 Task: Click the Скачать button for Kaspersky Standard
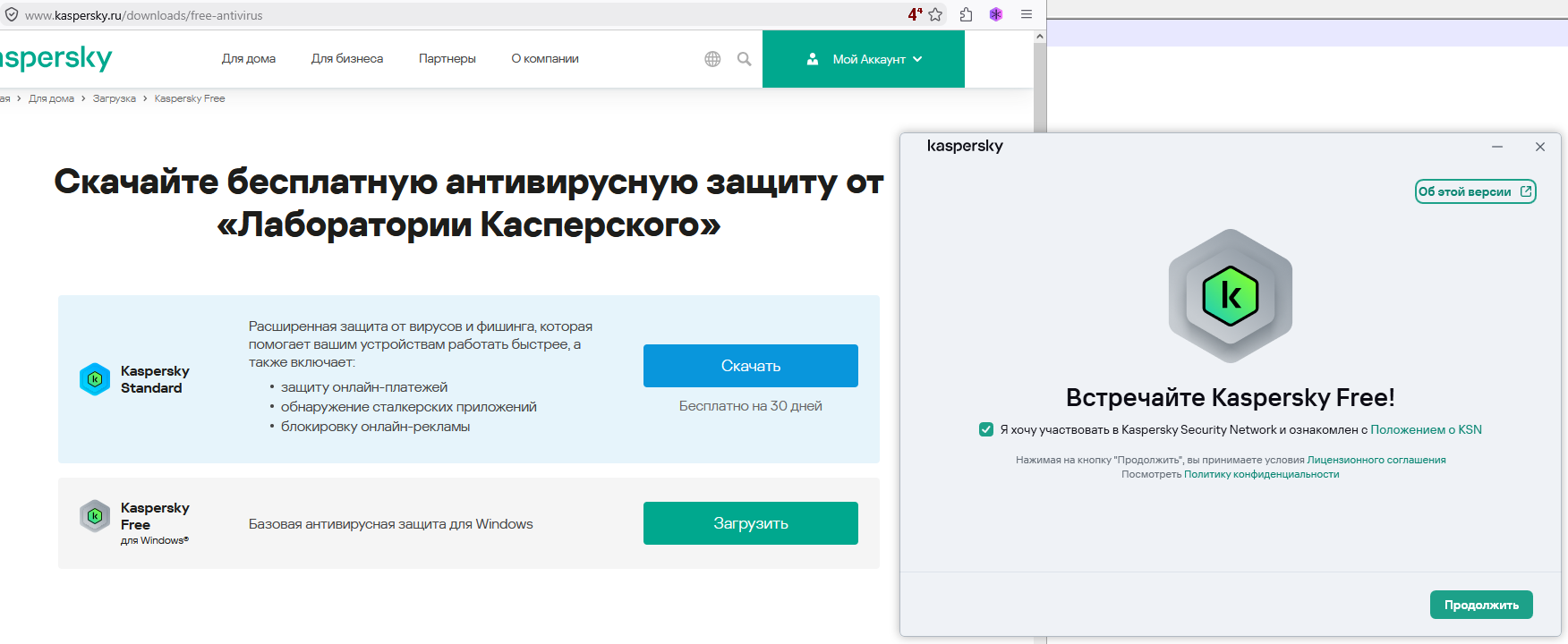[x=751, y=366]
